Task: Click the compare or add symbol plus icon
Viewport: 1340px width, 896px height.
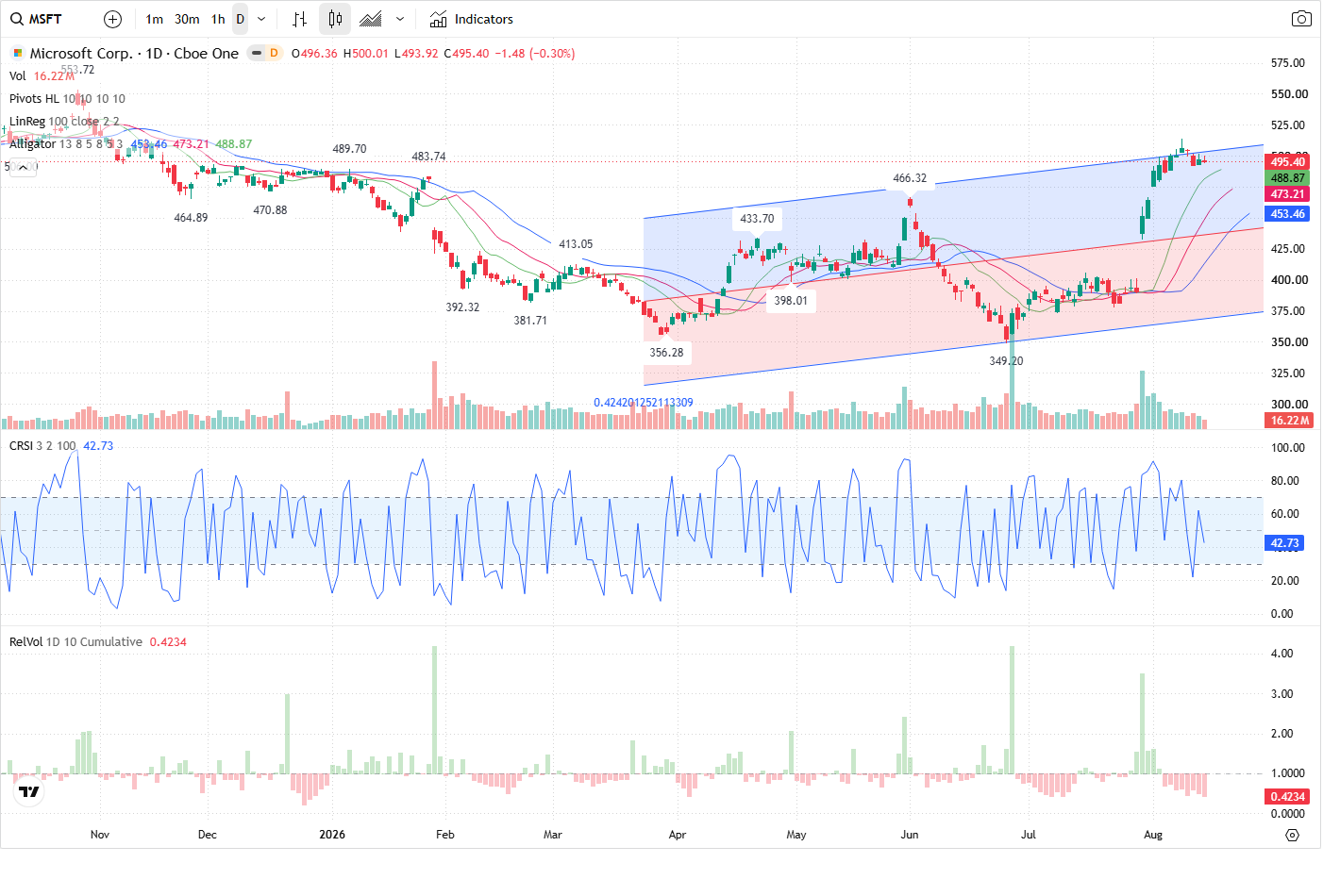Action: [x=112, y=19]
